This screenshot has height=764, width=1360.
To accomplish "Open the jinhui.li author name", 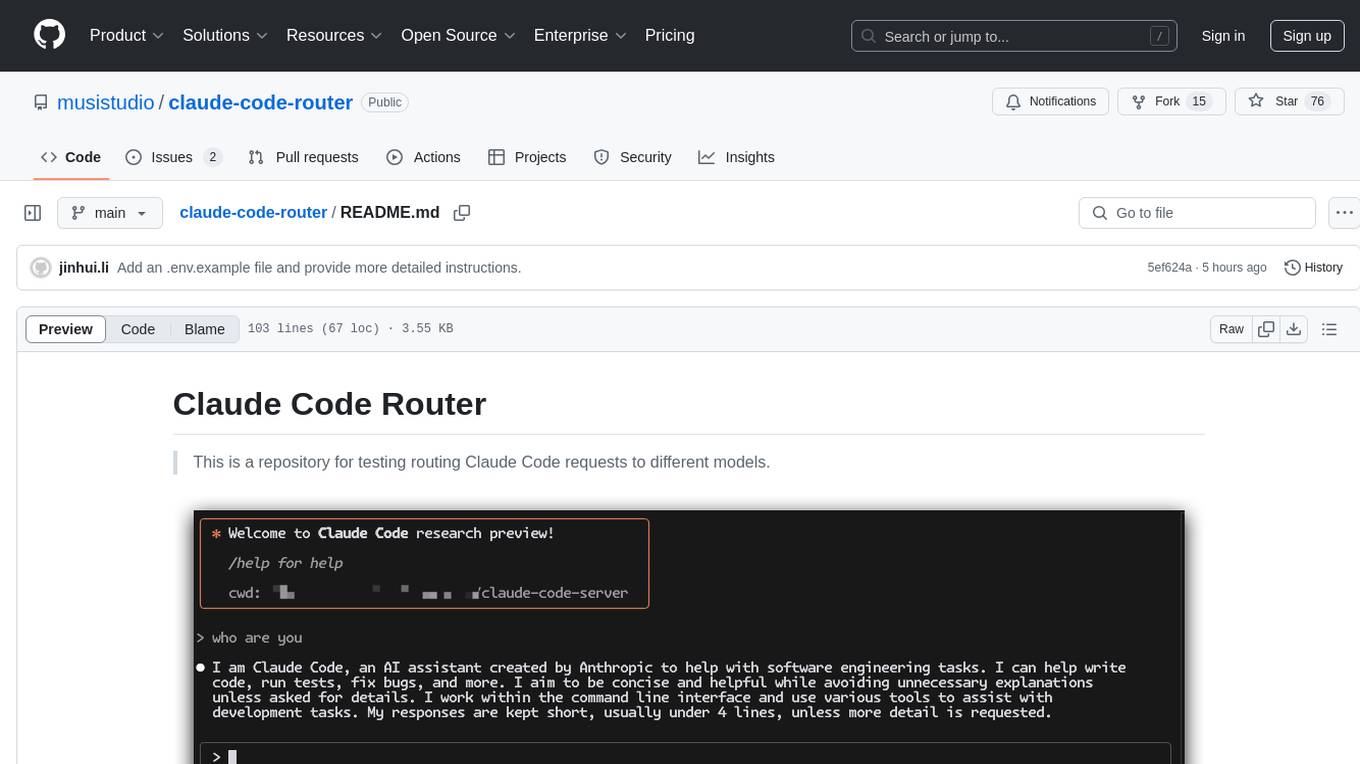I will [x=84, y=268].
